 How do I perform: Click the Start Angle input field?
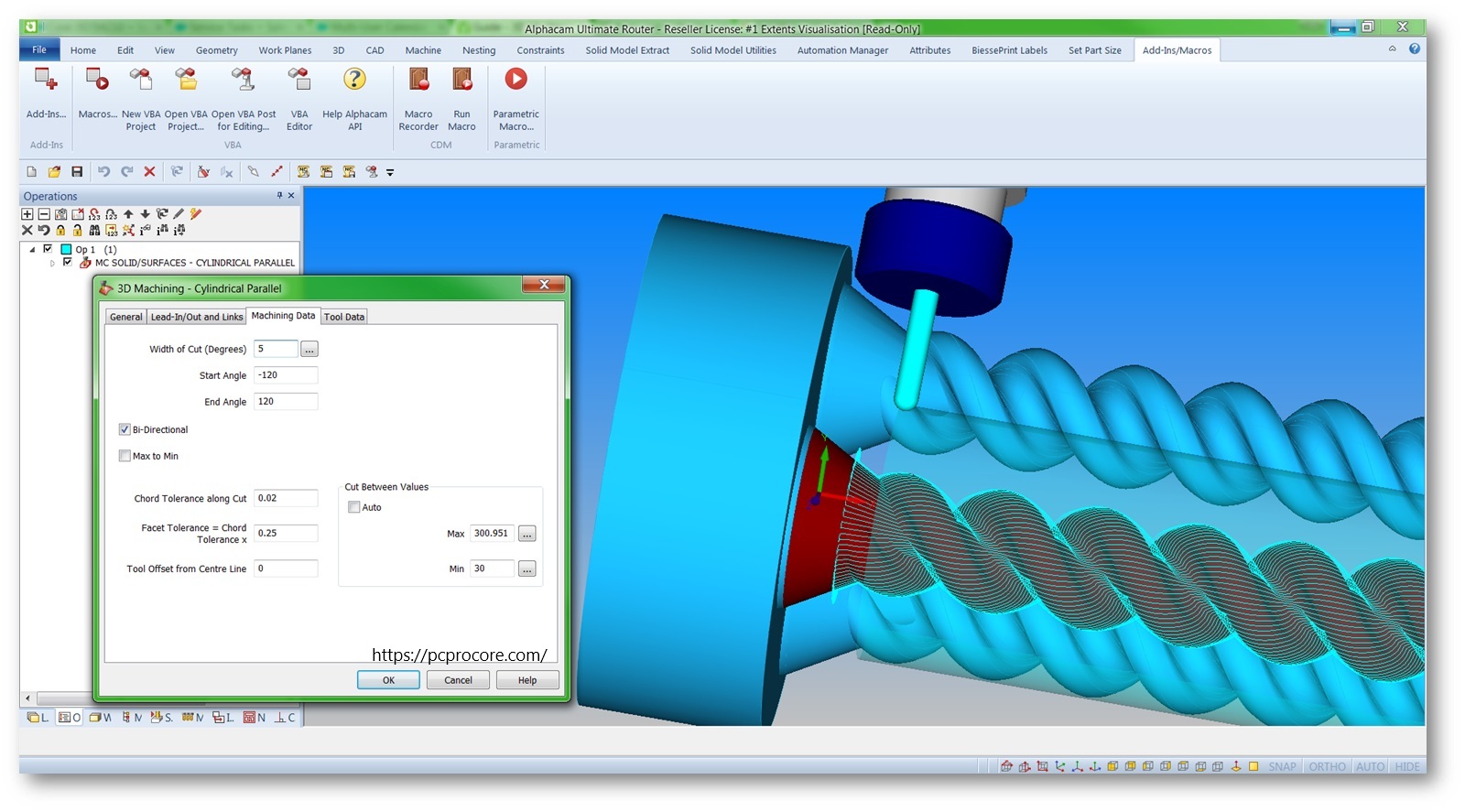click(286, 375)
